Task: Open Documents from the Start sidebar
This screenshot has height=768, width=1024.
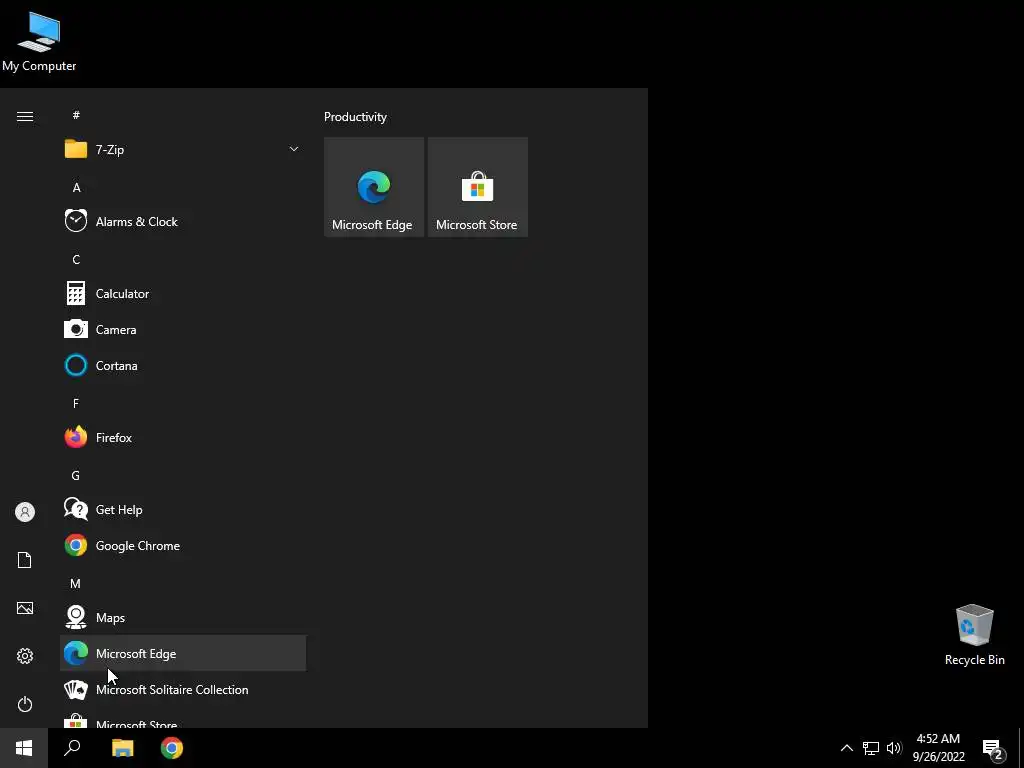Action: point(25,560)
